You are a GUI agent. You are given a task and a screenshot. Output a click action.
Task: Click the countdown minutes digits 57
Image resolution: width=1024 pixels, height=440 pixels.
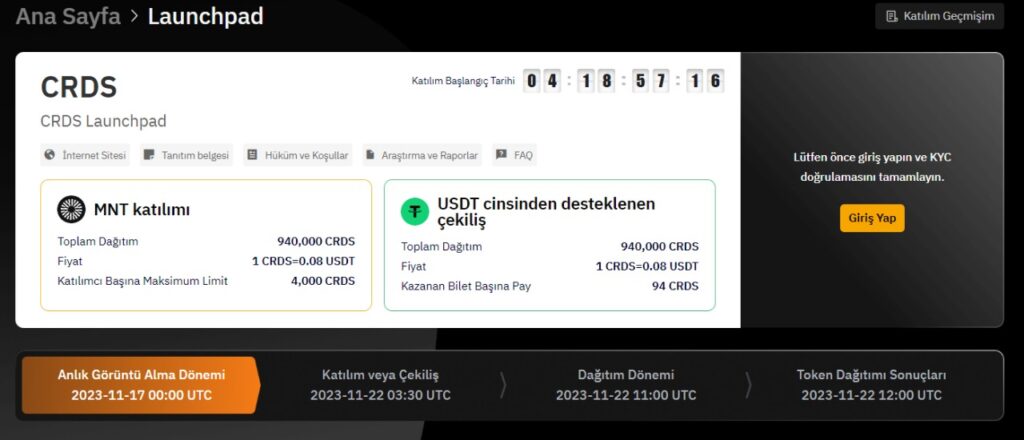(651, 81)
